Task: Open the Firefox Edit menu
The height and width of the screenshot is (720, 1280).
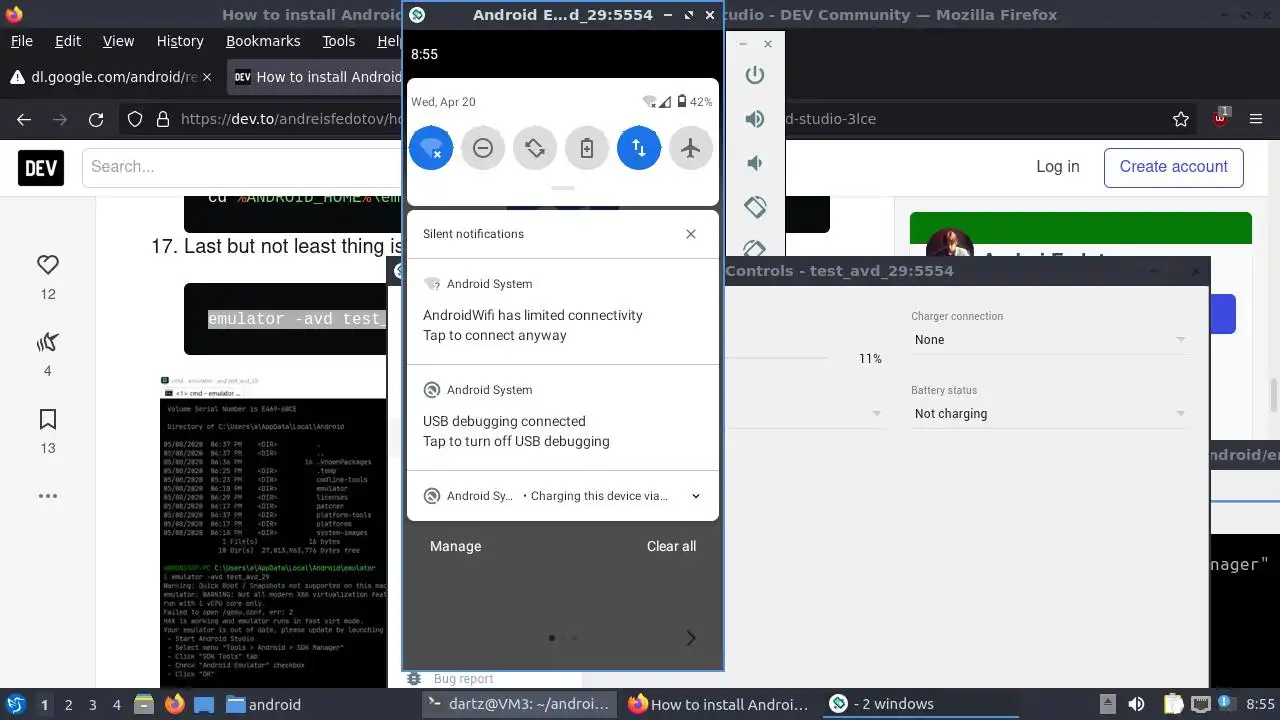Action: pos(68,41)
